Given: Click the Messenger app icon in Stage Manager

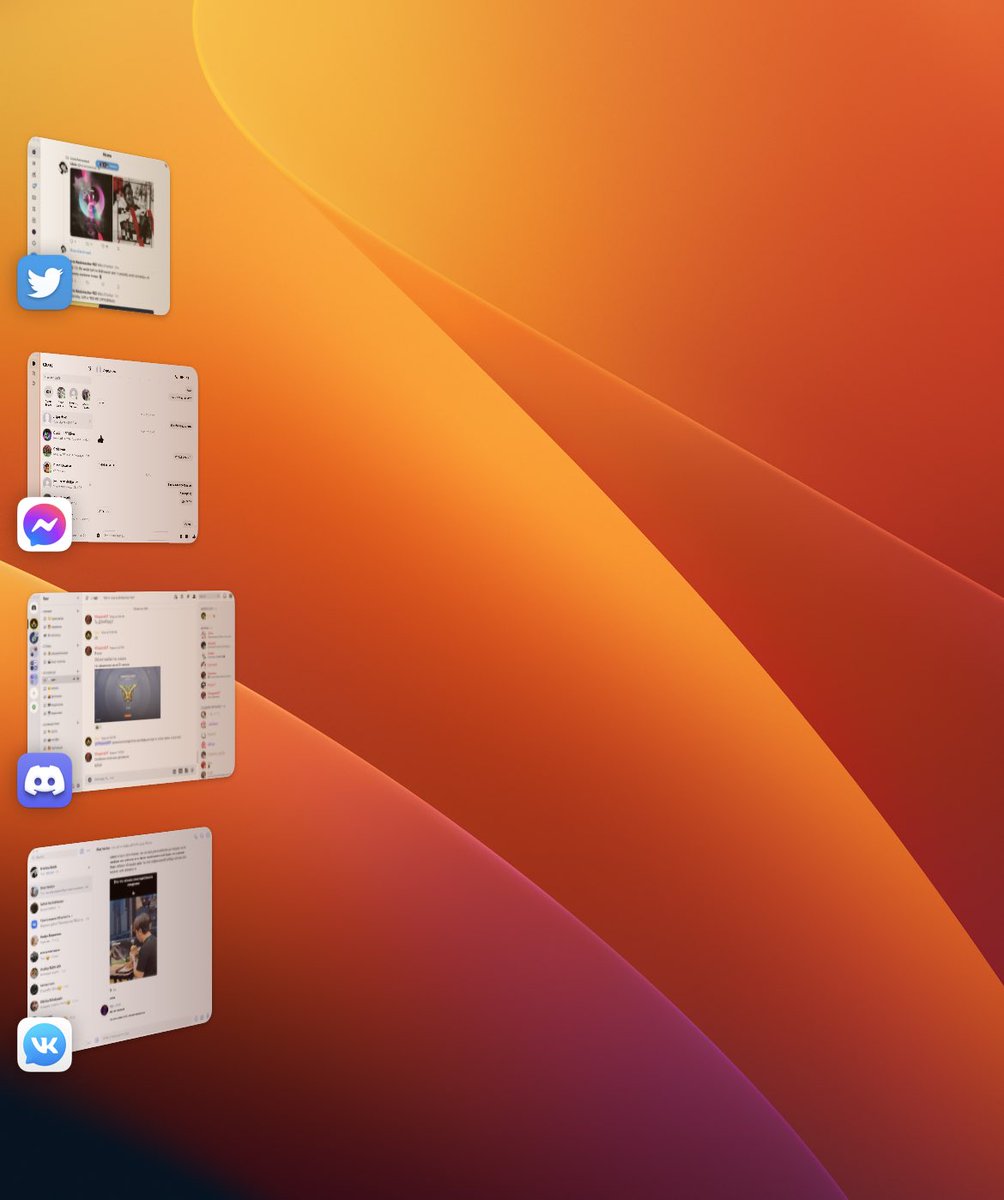Looking at the screenshot, I should [45, 524].
